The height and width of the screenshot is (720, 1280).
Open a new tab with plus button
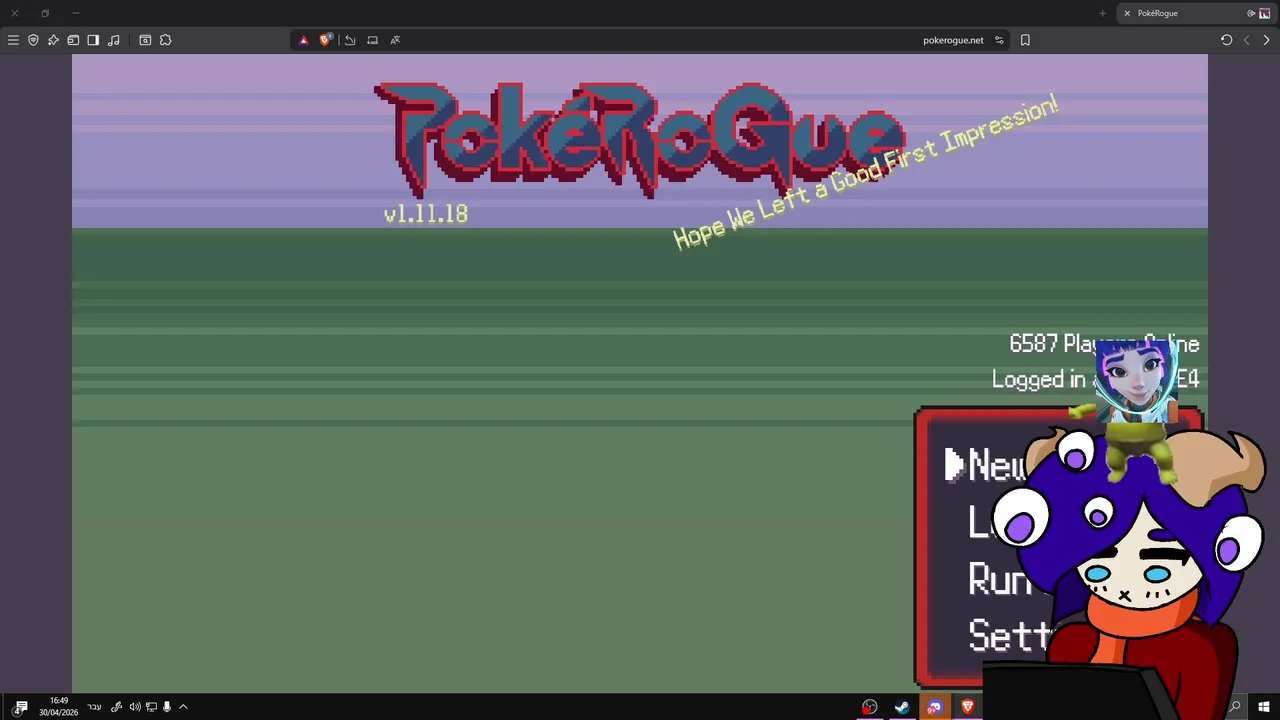(x=1102, y=13)
